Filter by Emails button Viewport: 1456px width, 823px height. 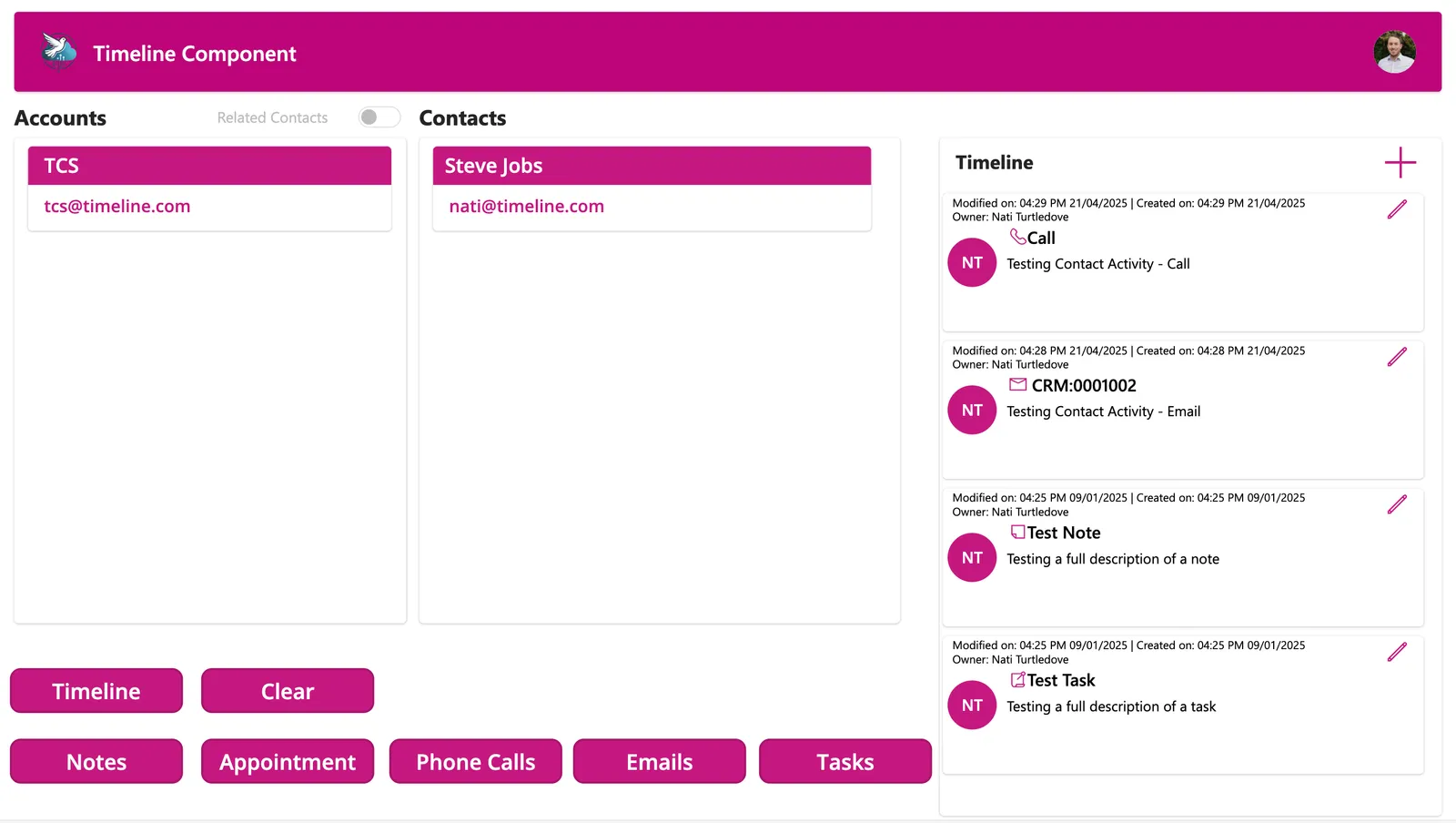click(x=660, y=761)
